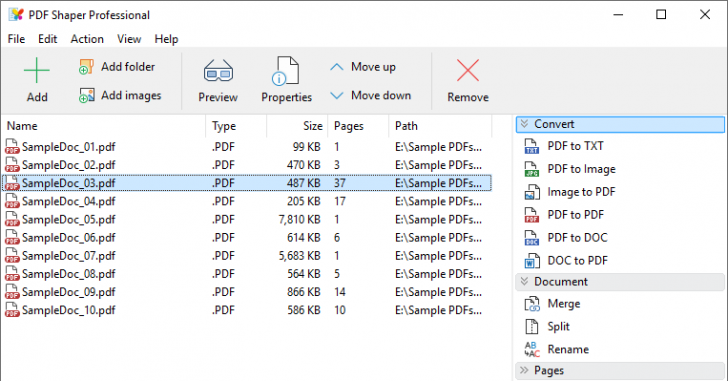This screenshot has width=728, height=381.
Task: Click the 7,810 KB size cell
Action: tap(299, 219)
